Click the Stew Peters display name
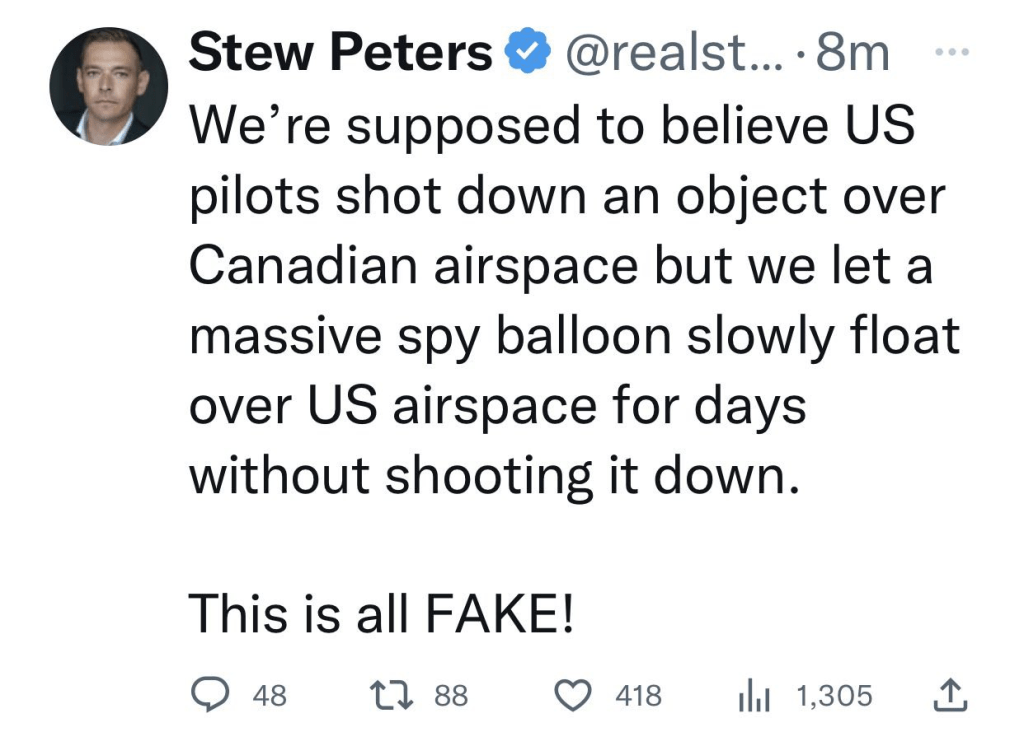This screenshot has height=732, width=1024. (x=340, y=53)
